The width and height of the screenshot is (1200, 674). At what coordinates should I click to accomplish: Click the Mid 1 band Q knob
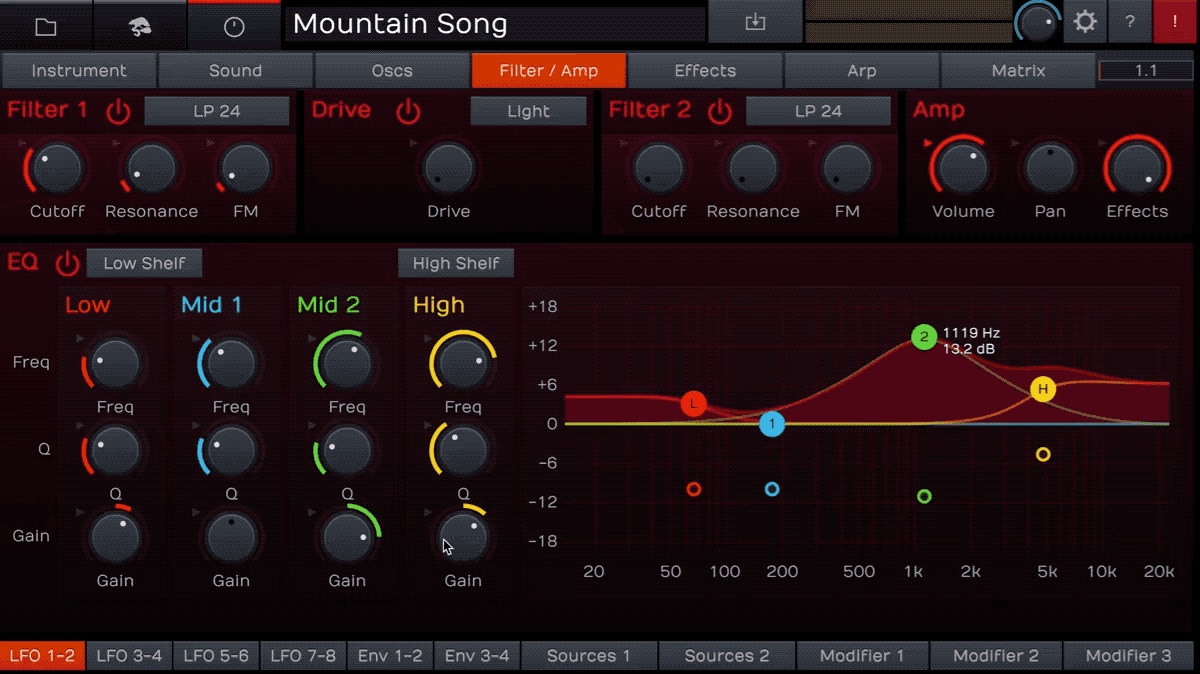pos(231,451)
